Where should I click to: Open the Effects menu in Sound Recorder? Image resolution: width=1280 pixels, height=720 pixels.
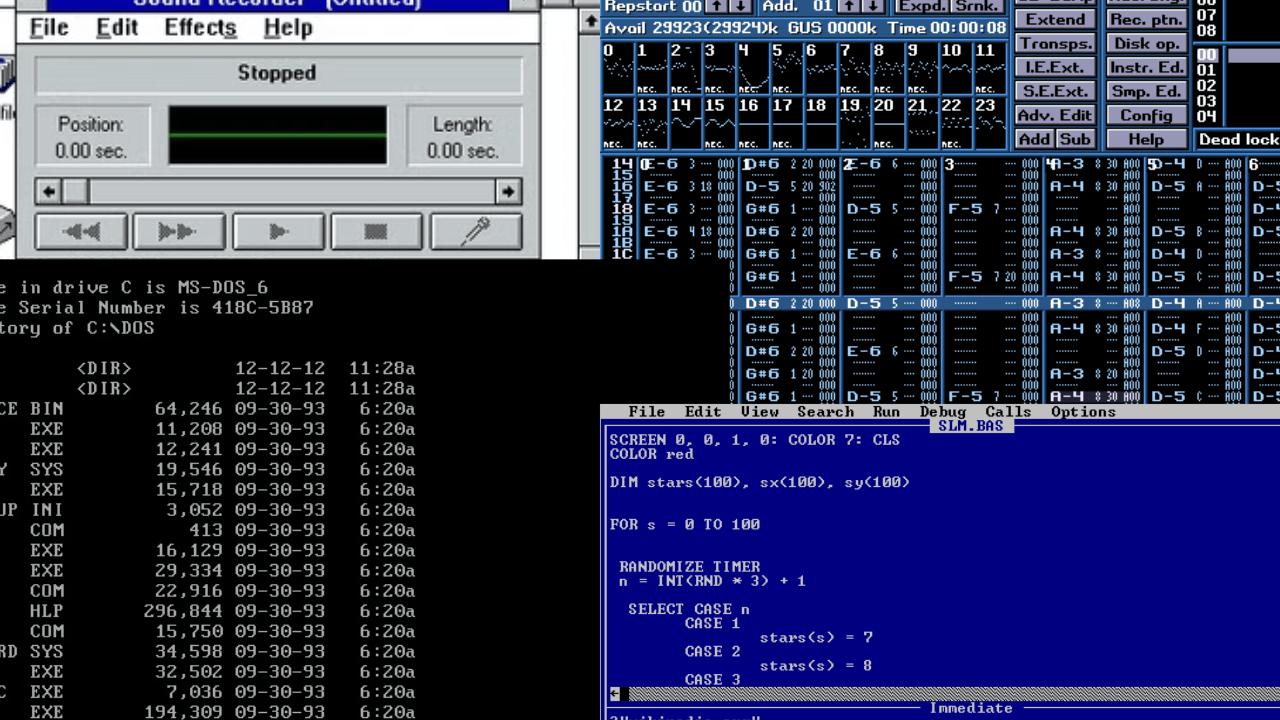click(200, 28)
